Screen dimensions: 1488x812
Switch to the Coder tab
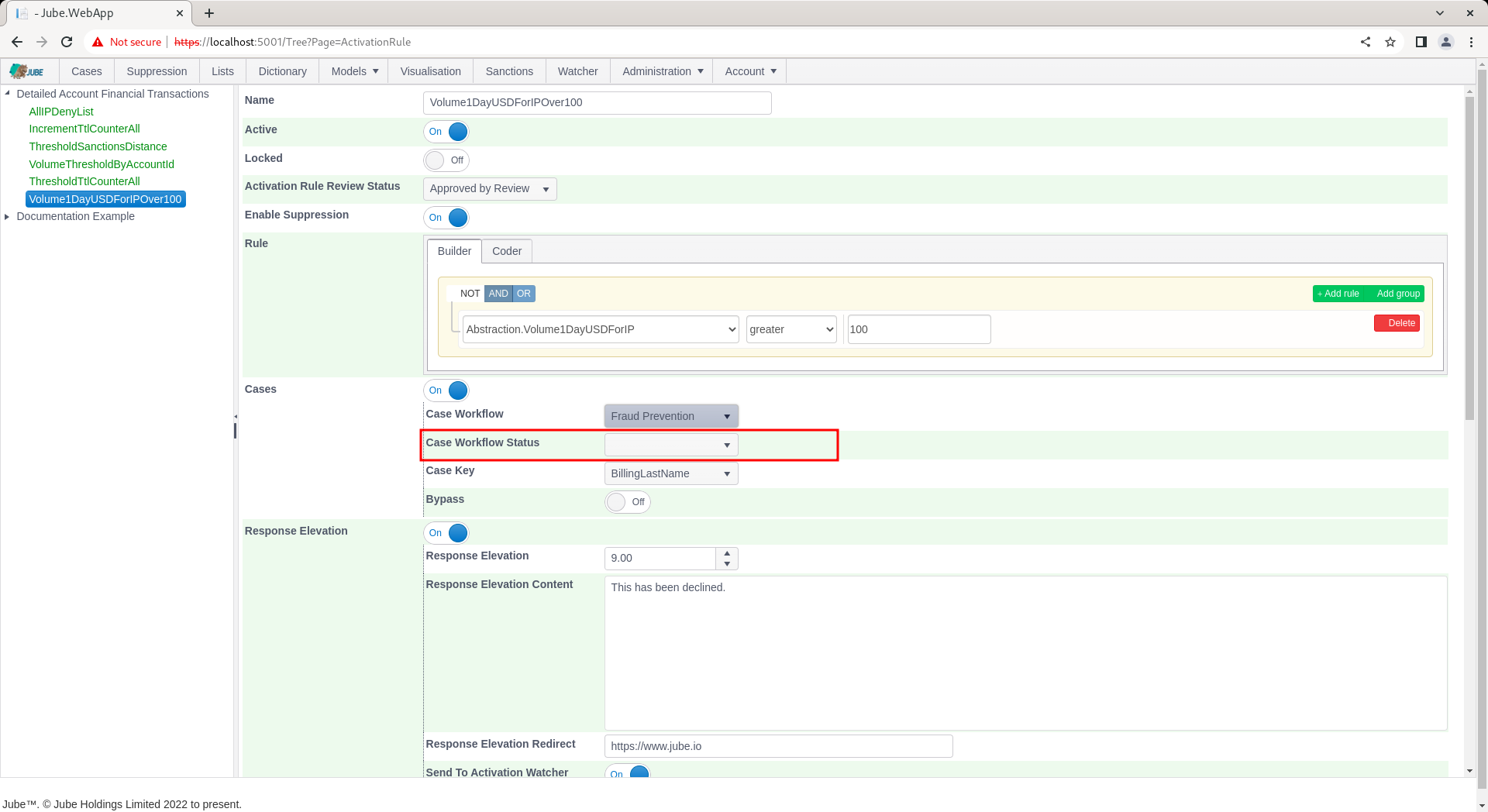[x=507, y=251]
